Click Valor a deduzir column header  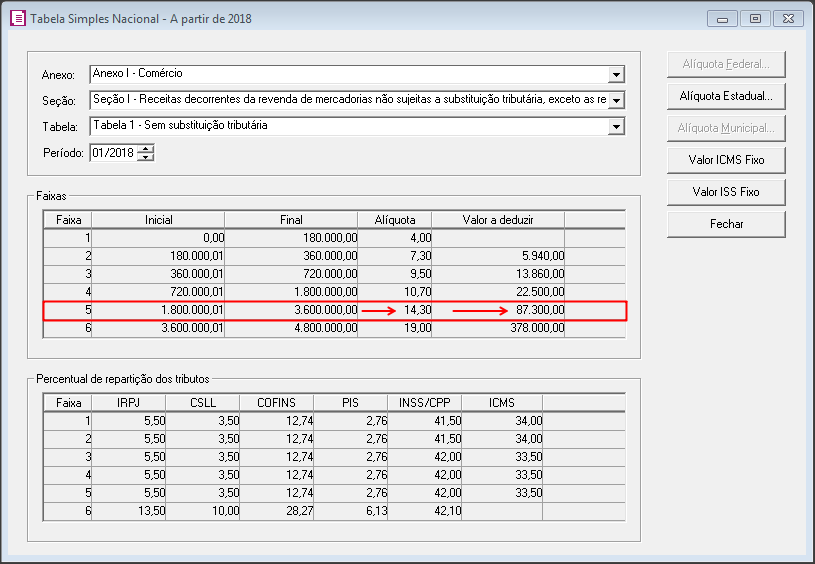[498, 220]
